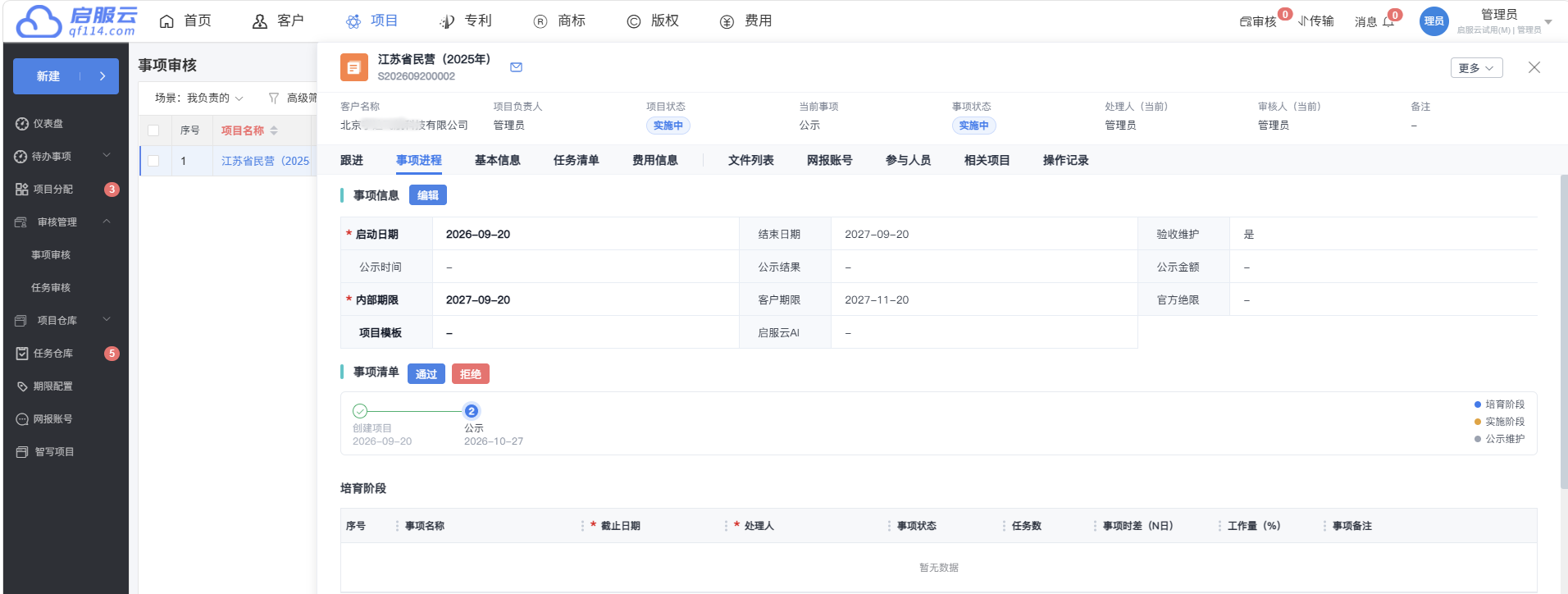Click the 通过 approve button
Viewport: 1568px width, 594px height.
point(426,374)
